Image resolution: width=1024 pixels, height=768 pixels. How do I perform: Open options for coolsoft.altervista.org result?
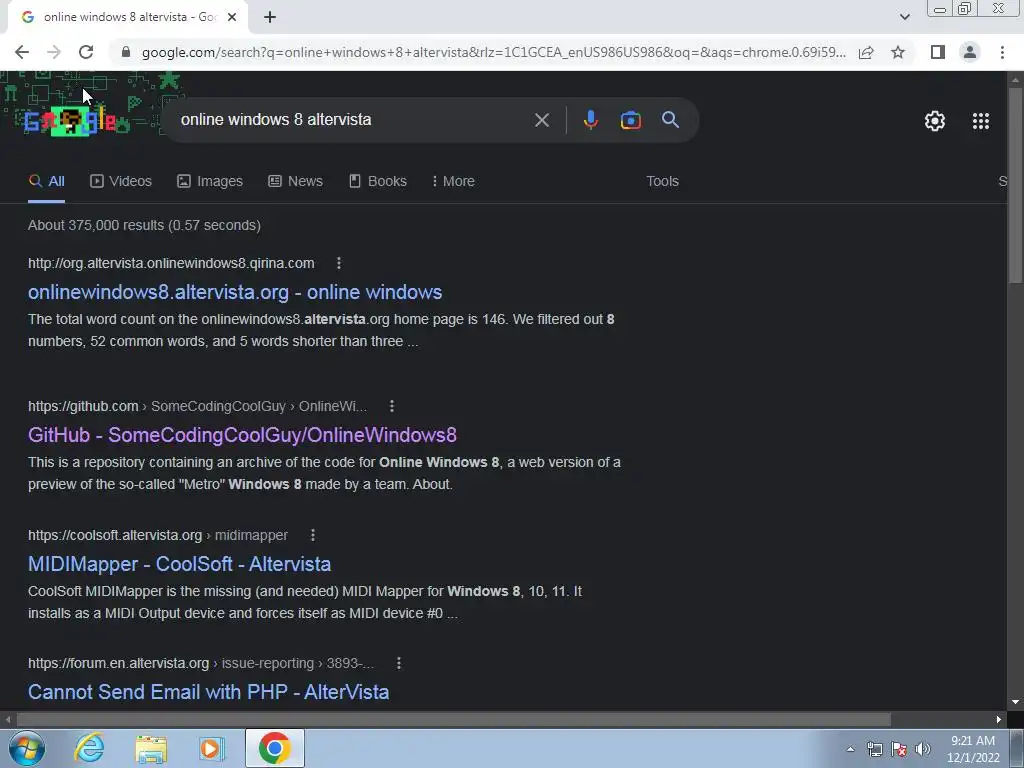point(313,535)
